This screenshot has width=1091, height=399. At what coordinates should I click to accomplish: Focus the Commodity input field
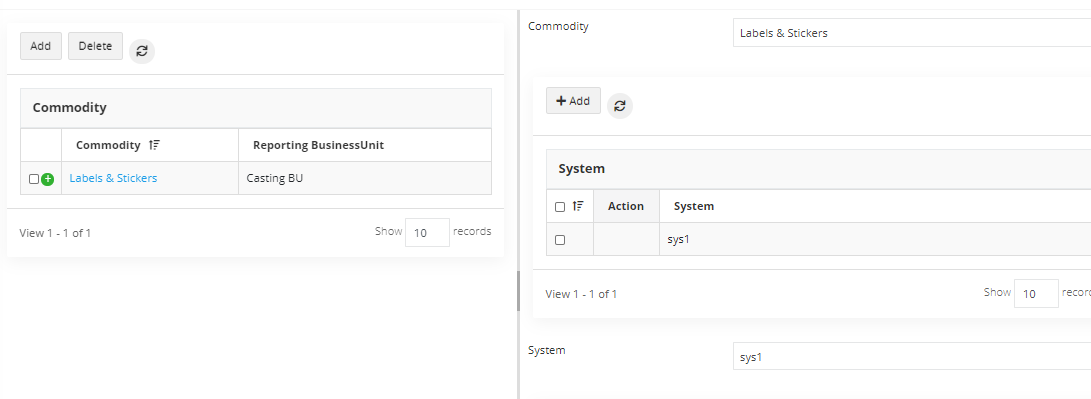(x=911, y=33)
